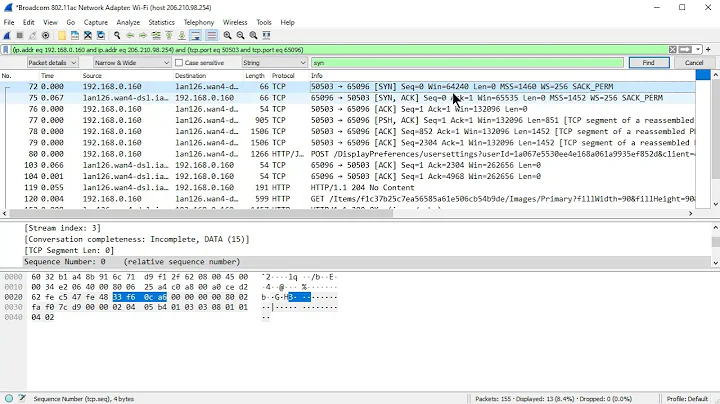The height and width of the screenshot is (404, 720).
Task: Reload this capture file
Action: 101,35
